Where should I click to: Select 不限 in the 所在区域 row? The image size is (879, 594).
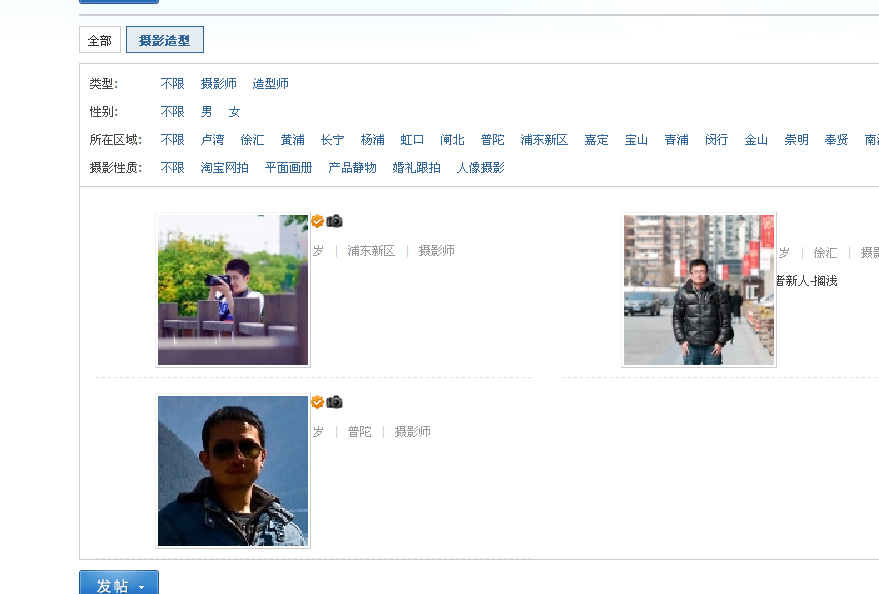coord(173,140)
